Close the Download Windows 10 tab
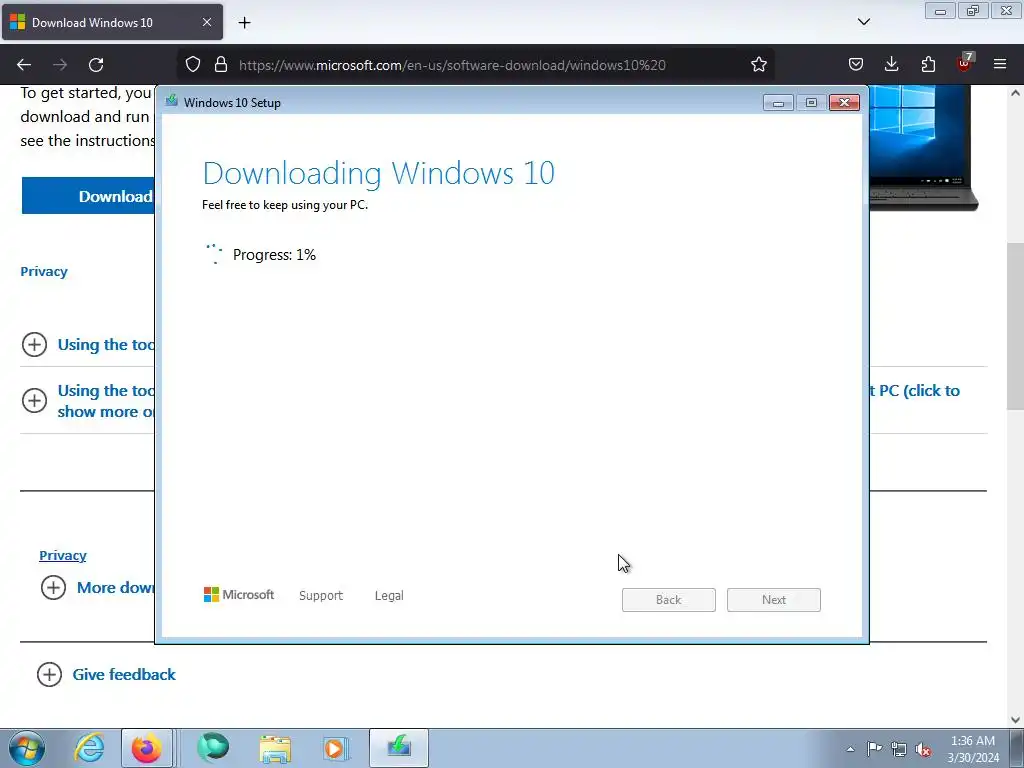 click(206, 22)
